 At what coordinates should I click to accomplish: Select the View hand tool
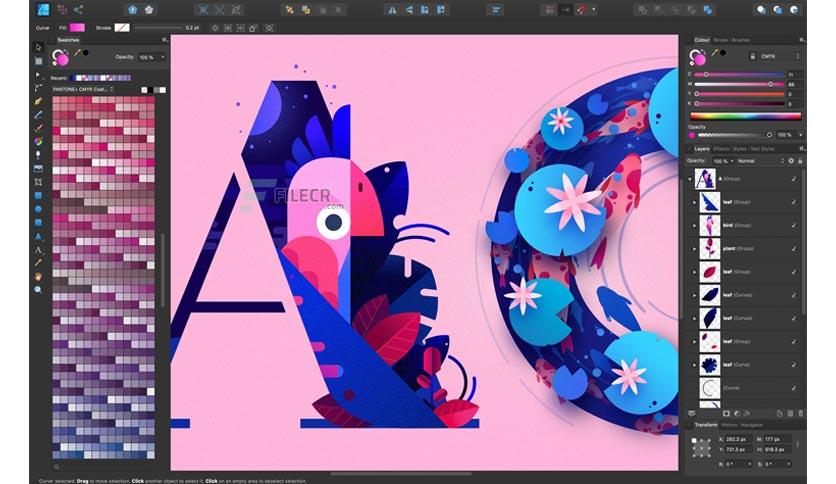point(38,276)
